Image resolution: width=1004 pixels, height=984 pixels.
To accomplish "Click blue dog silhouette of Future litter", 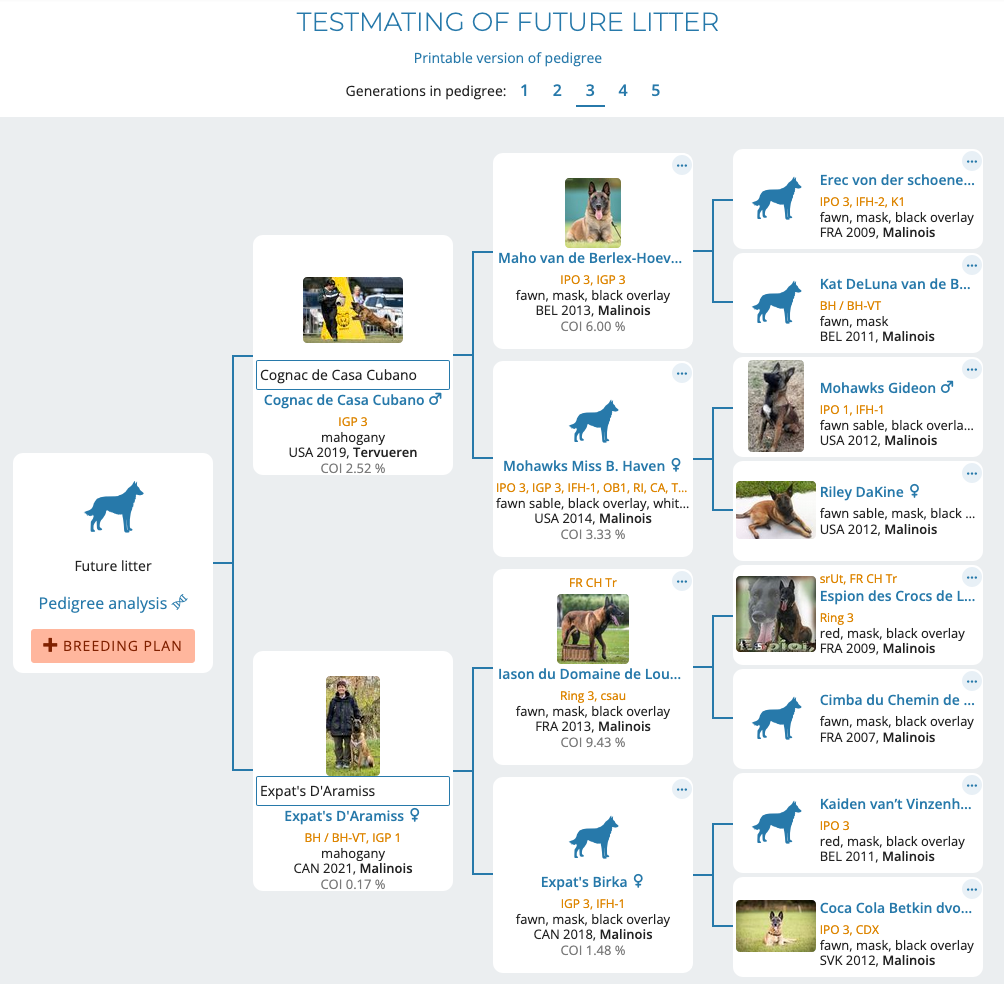I will 114,507.
